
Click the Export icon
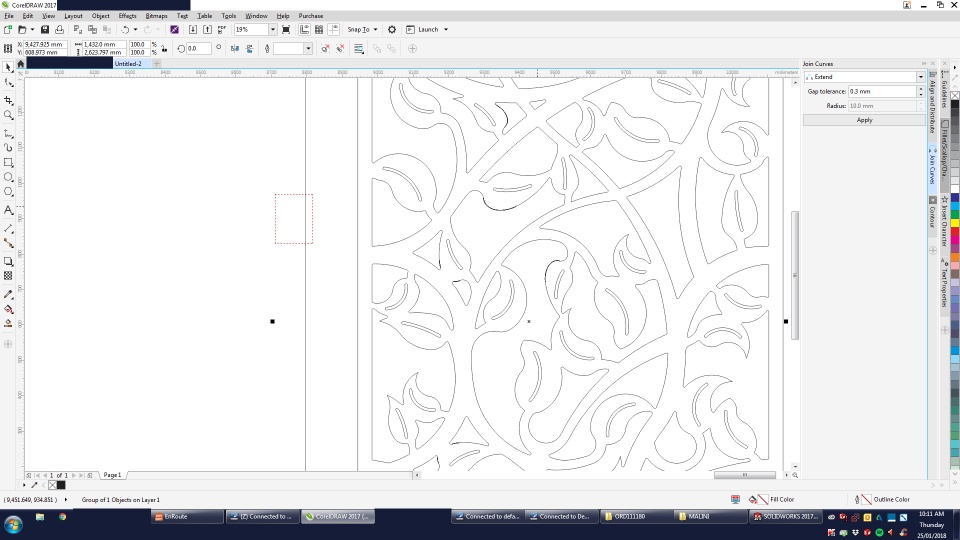[207, 29]
